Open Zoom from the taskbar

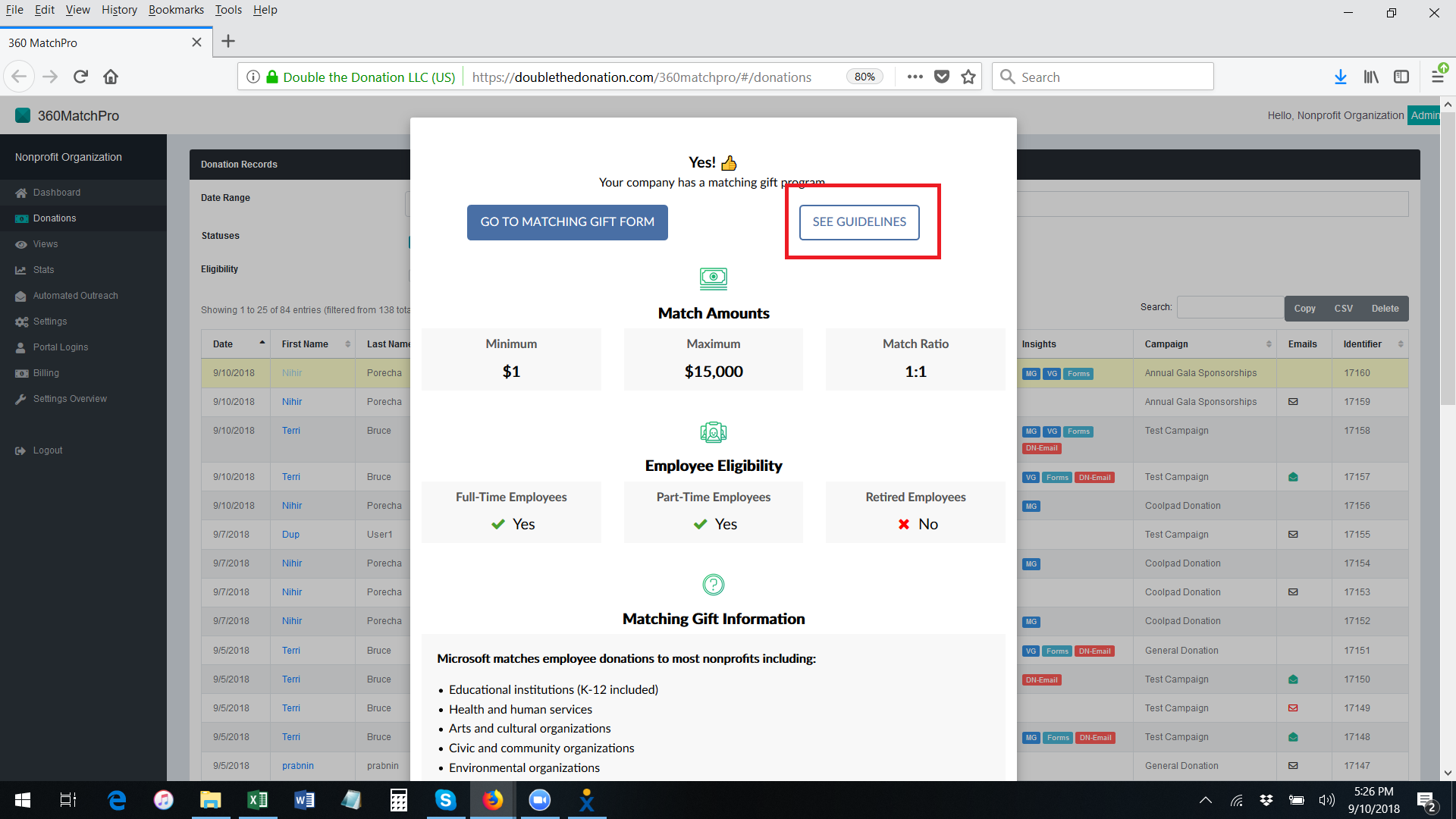pos(539,800)
